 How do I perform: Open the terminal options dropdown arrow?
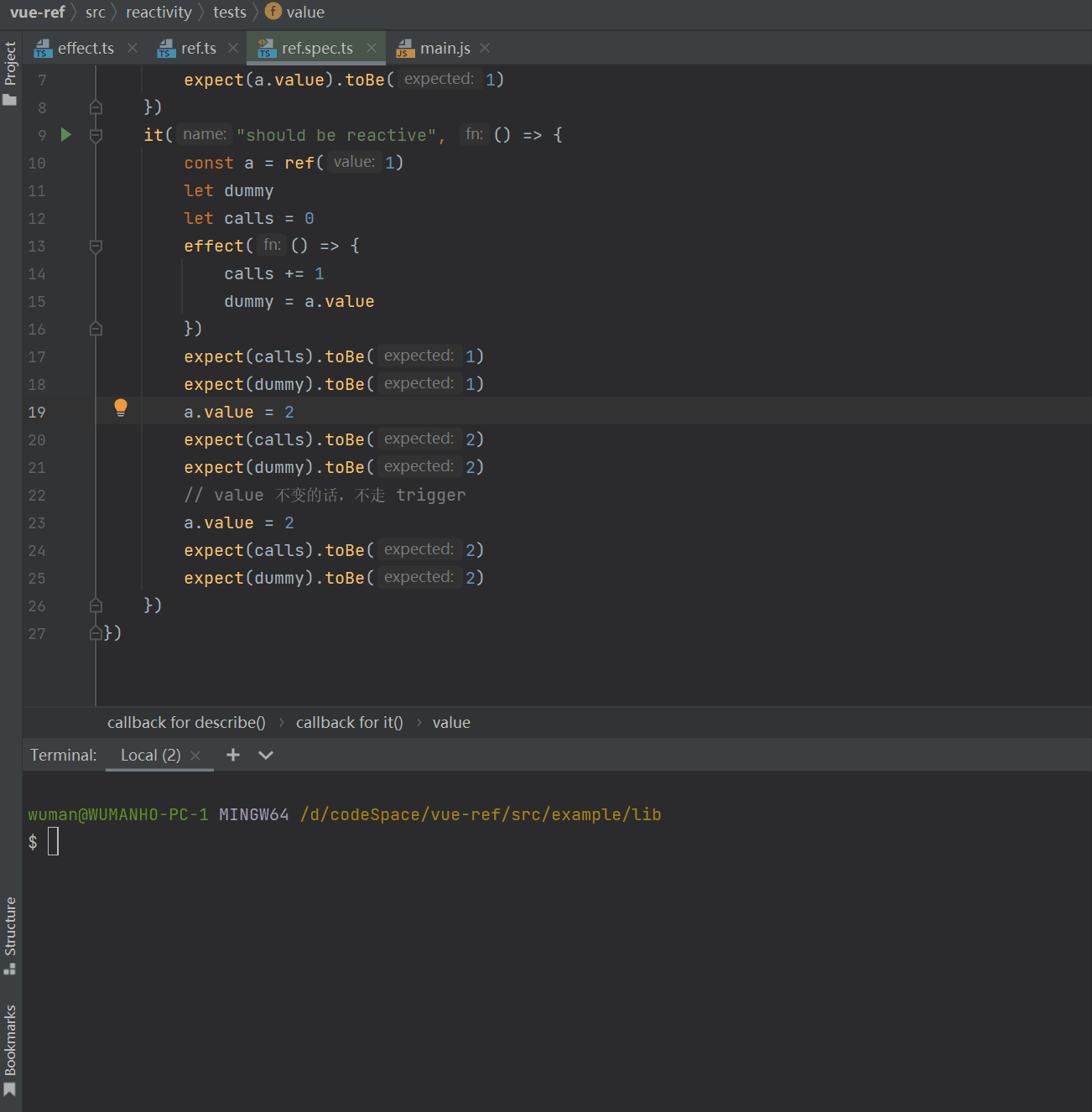266,756
